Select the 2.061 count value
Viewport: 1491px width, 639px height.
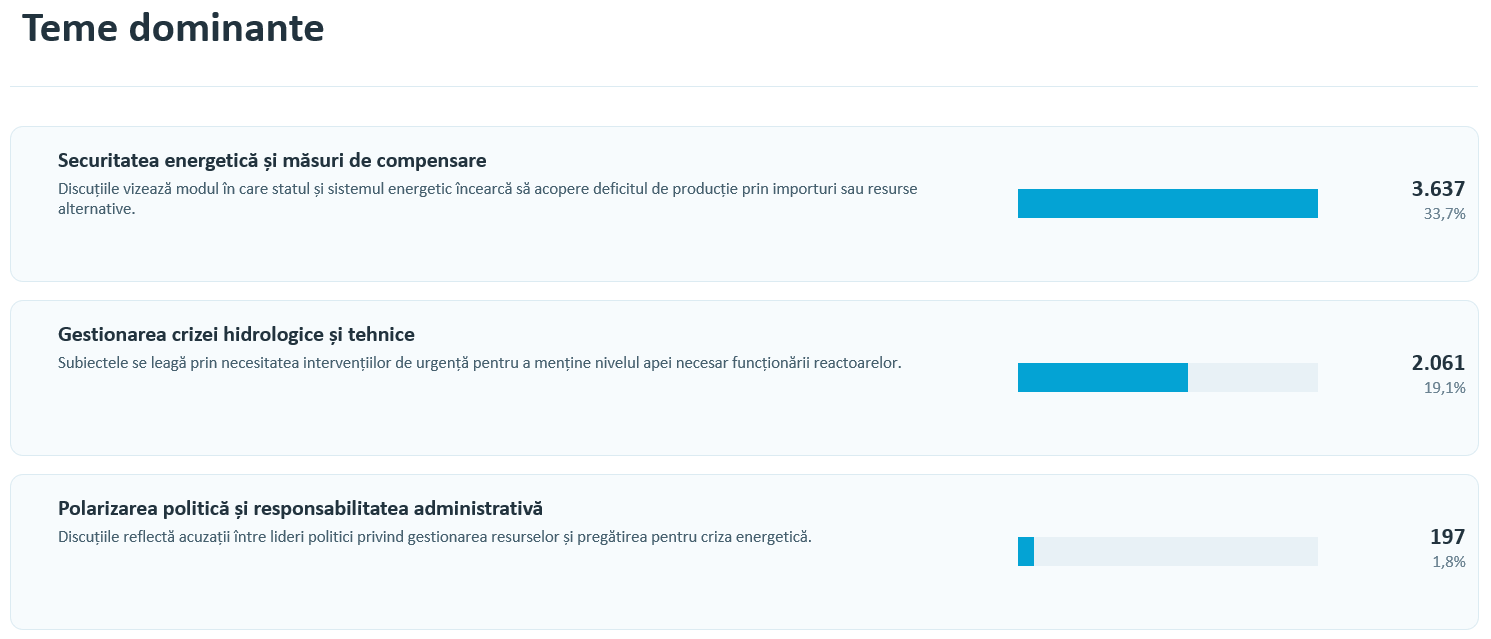(x=1438, y=363)
